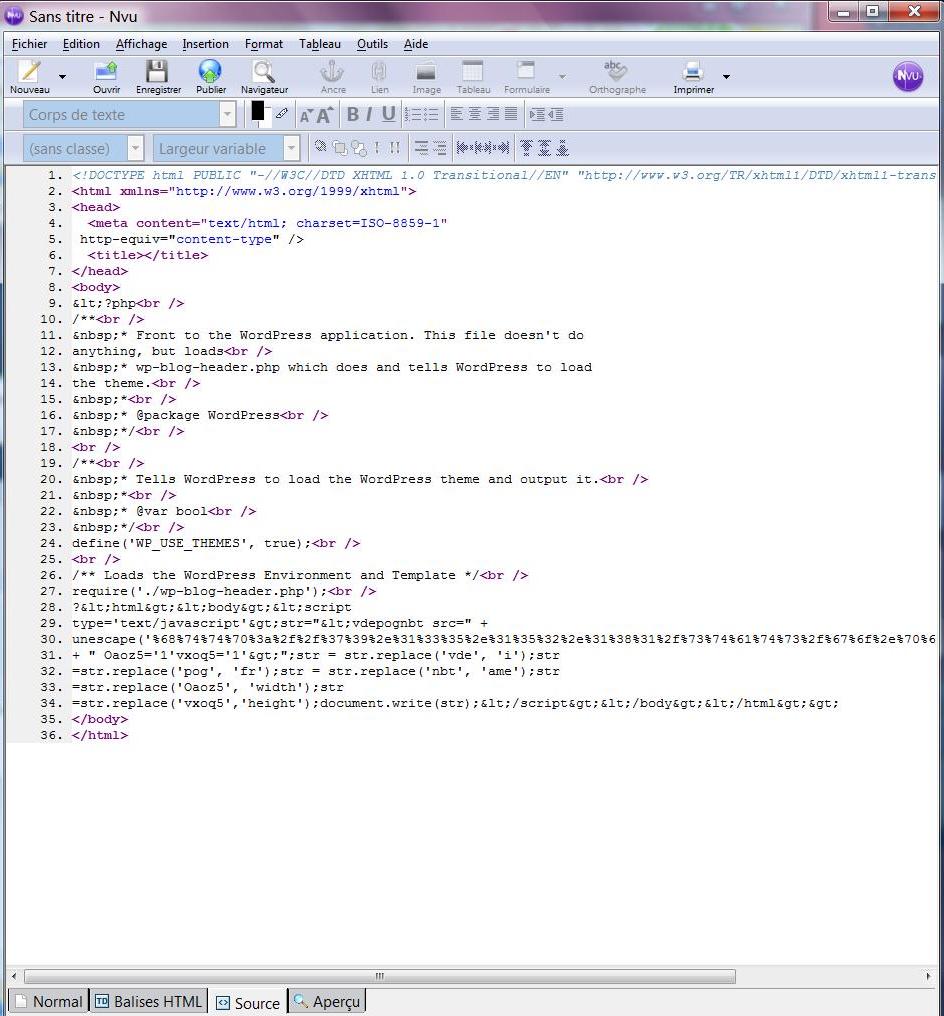Image resolution: width=944 pixels, height=1016 pixels.
Task: Toggle align right
Action: [x=493, y=114]
